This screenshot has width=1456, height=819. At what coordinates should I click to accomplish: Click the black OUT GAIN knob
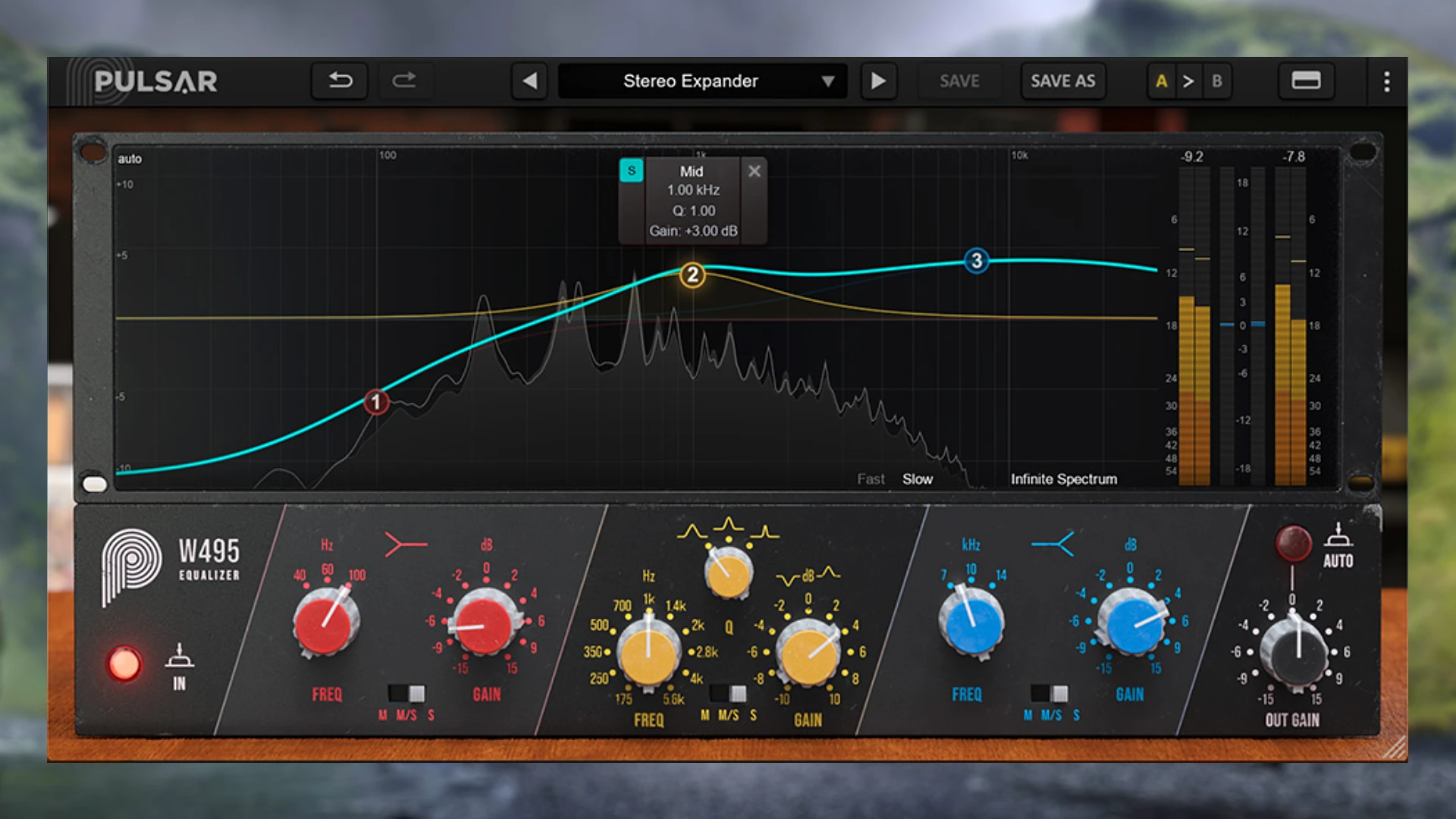(1294, 652)
